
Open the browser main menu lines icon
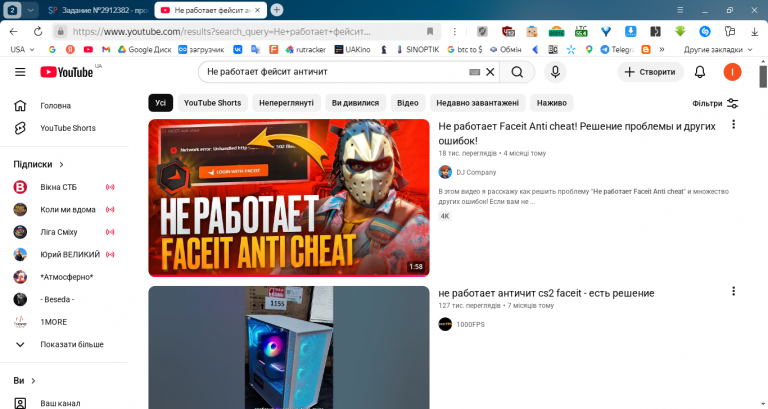point(680,10)
